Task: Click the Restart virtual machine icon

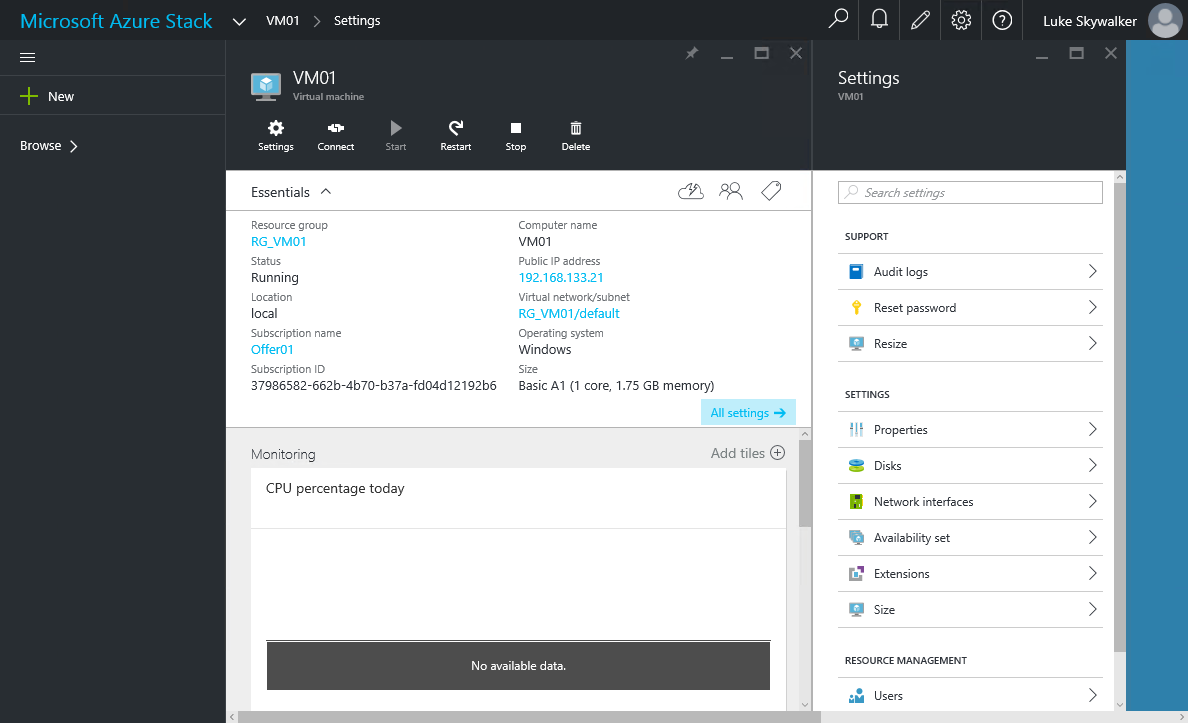Action: tap(455, 135)
